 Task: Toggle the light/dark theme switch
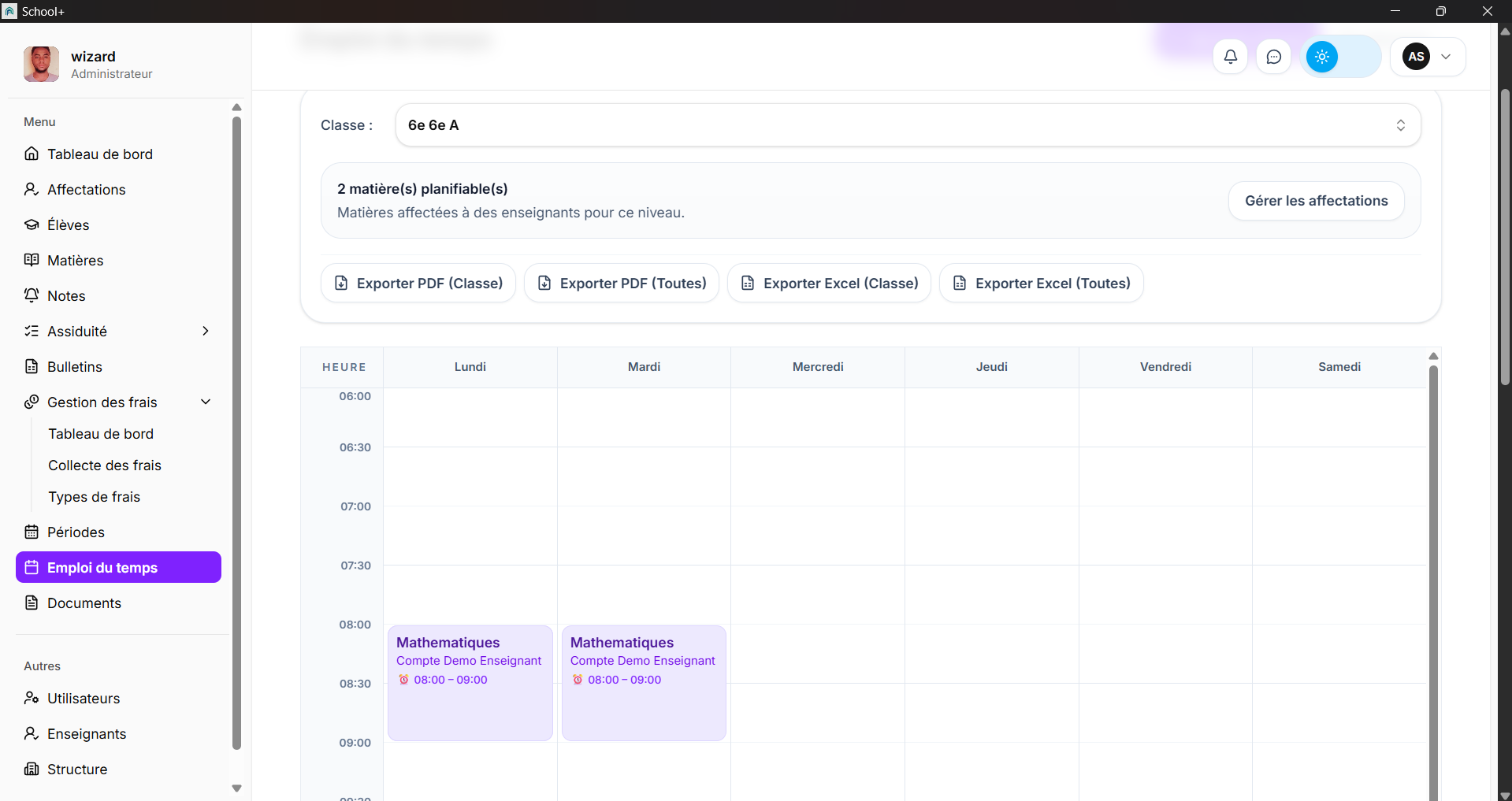[x=1340, y=57]
